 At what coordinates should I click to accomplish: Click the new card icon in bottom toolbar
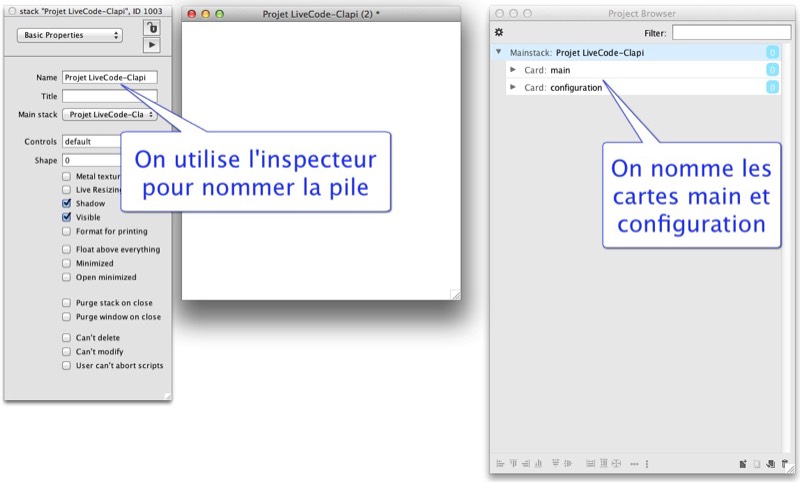coord(743,464)
